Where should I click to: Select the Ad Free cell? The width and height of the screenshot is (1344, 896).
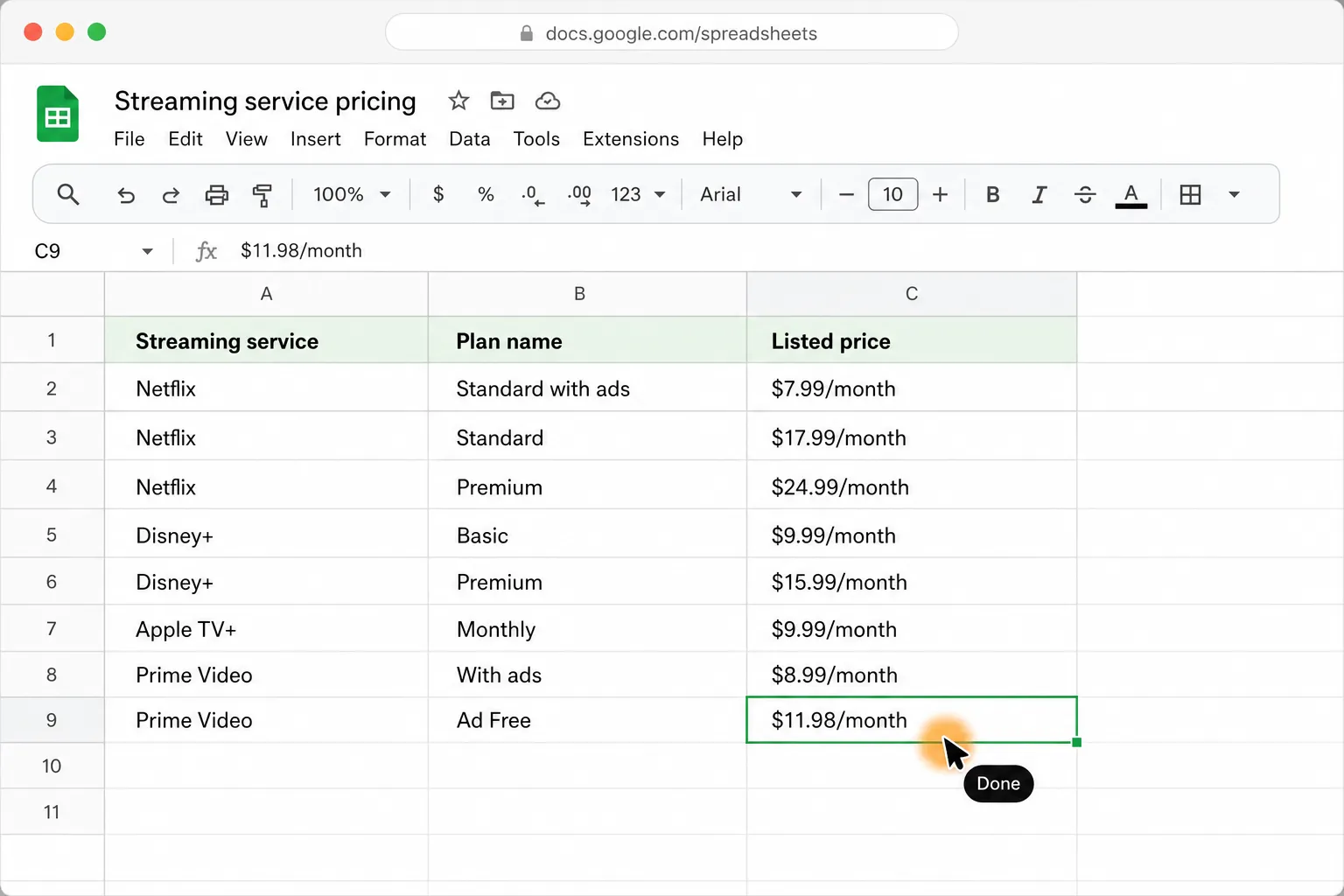pos(587,720)
